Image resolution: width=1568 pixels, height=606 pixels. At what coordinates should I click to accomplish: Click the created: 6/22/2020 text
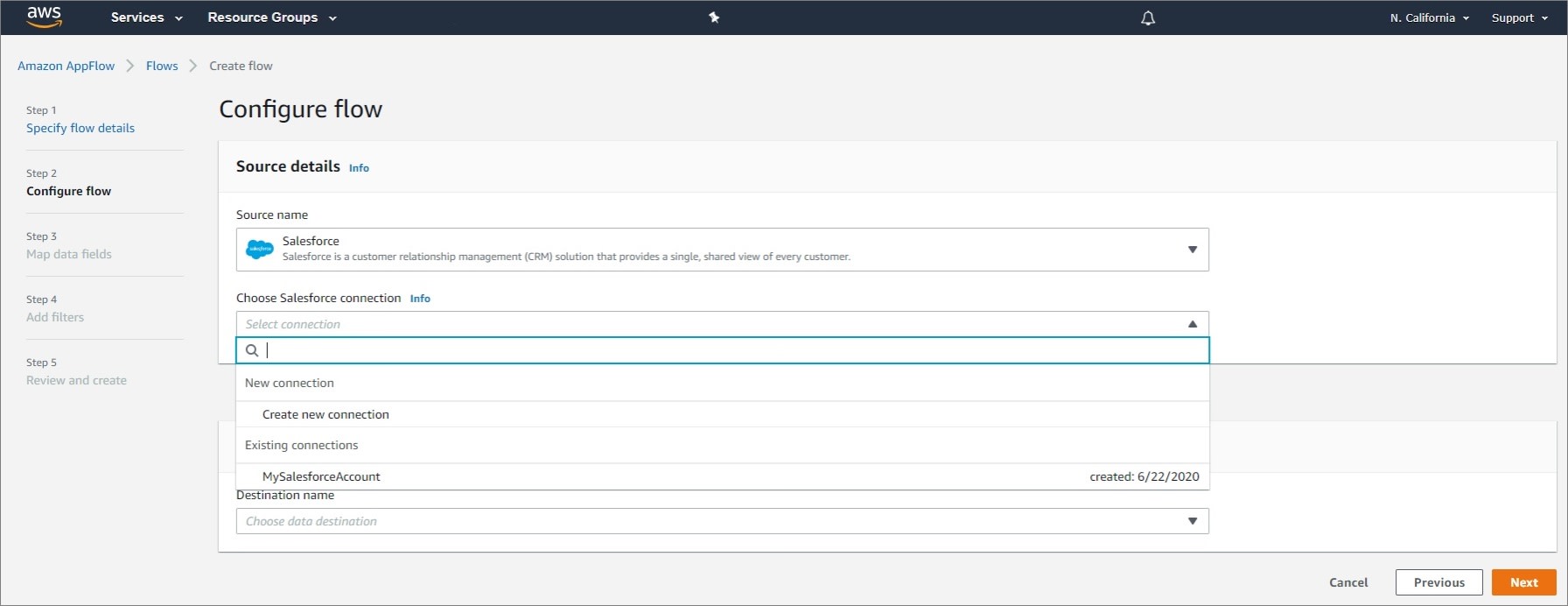pos(1144,476)
